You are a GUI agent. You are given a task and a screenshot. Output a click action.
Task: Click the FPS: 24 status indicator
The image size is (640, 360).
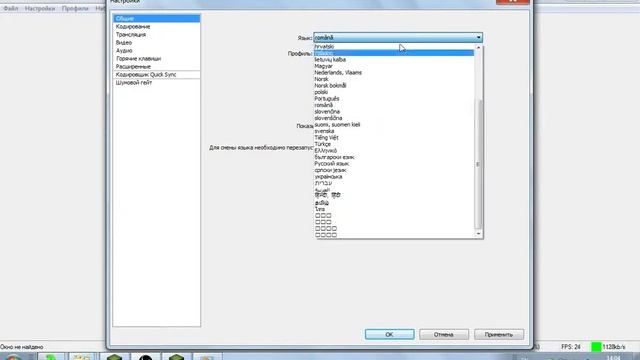click(571, 347)
